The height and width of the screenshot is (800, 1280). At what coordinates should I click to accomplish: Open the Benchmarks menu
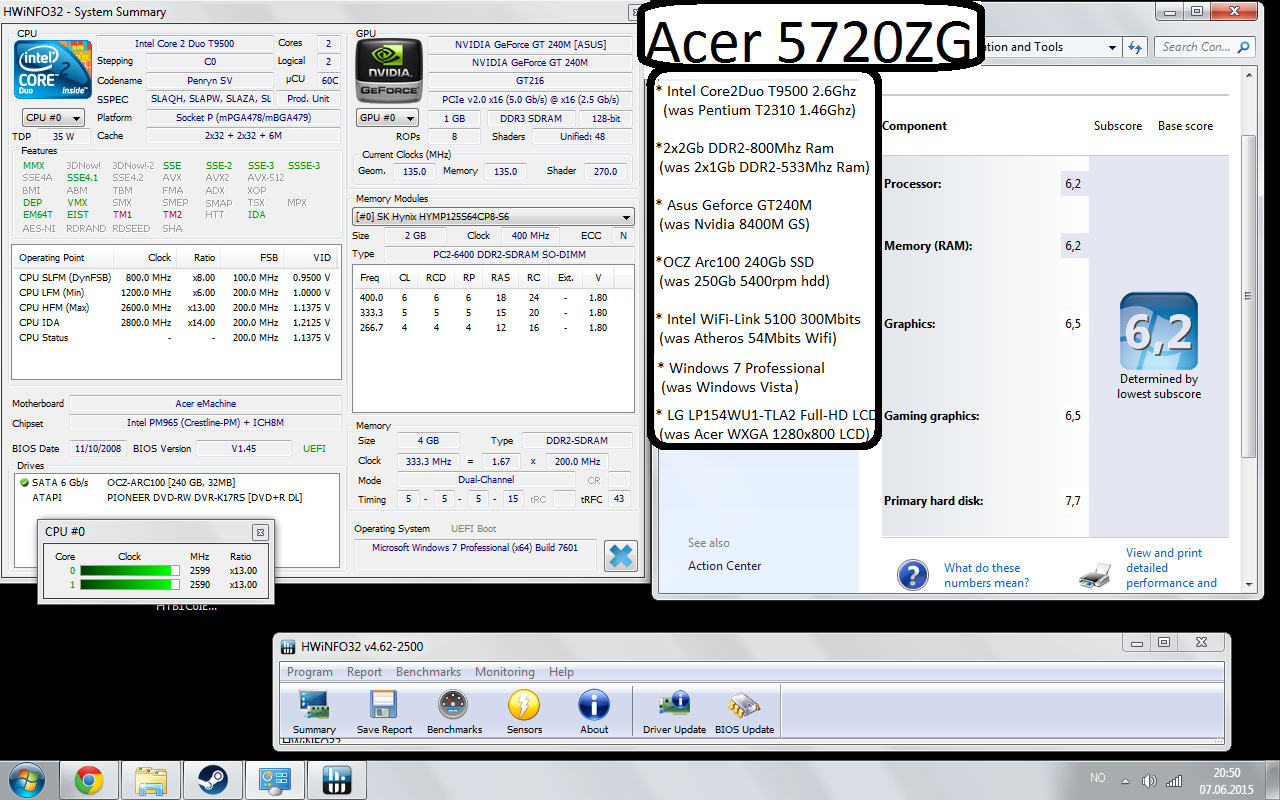point(428,672)
